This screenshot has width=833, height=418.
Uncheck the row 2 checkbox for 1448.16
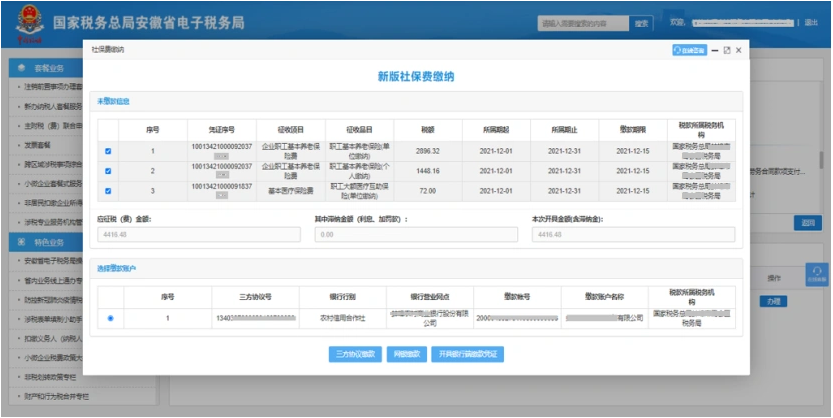(x=108, y=171)
